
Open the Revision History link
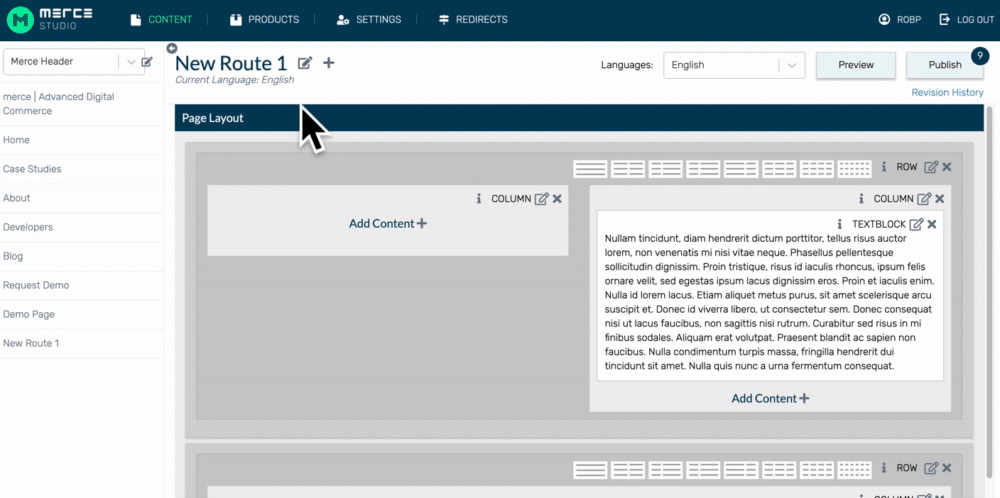(947, 92)
